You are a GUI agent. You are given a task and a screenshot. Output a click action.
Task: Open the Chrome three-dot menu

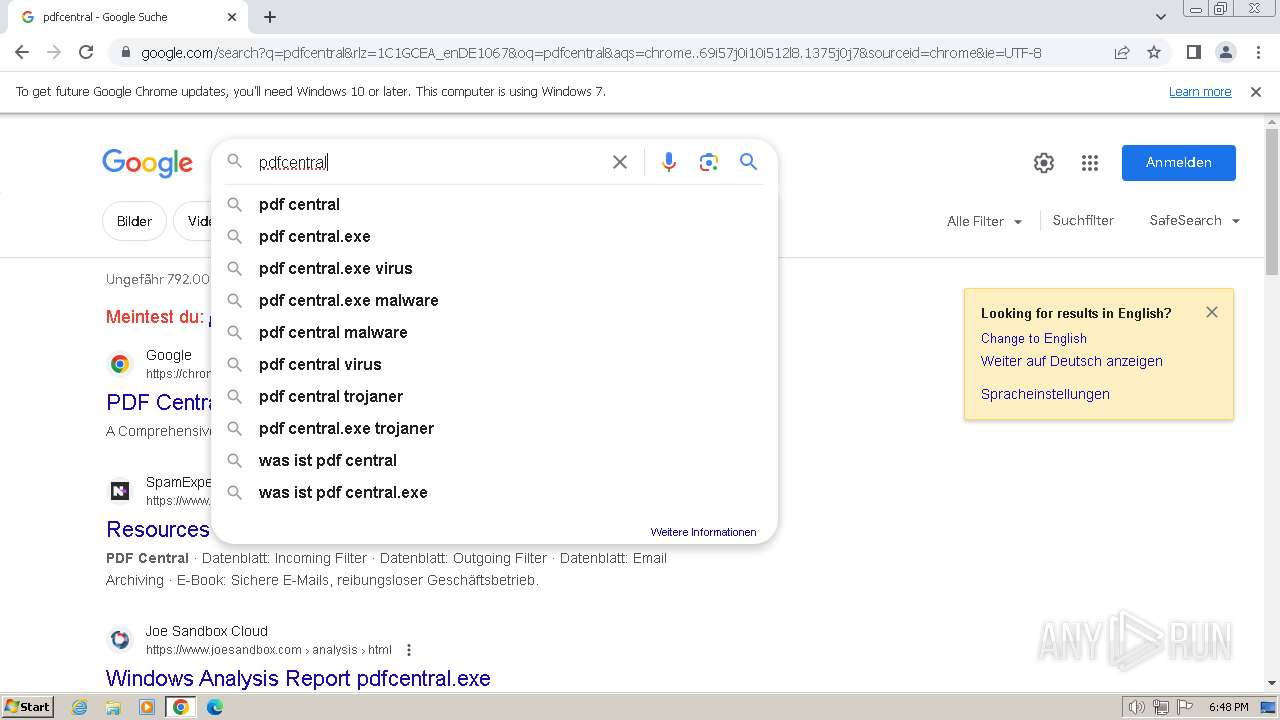[1259, 52]
